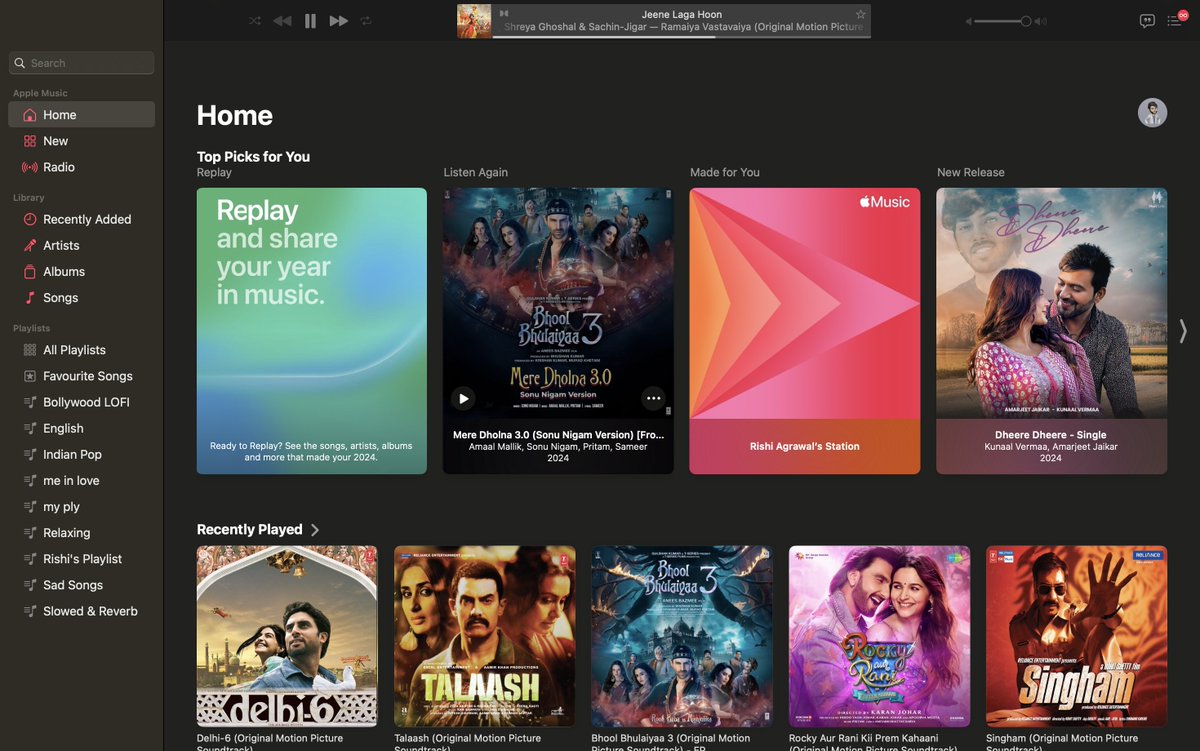Expand Recently Played section chevron
Screen dimensions: 1200x751
314,530
